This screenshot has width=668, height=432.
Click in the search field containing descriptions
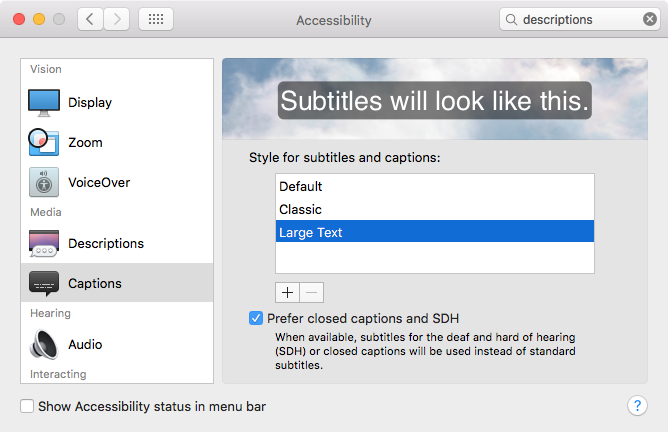579,19
